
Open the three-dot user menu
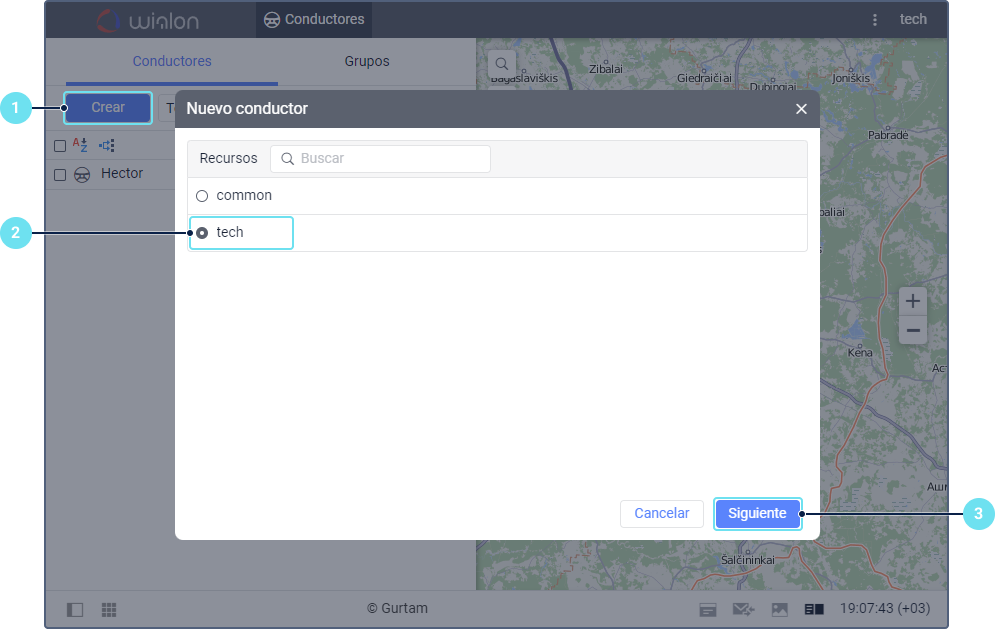pyautogui.click(x=874, y=20)
